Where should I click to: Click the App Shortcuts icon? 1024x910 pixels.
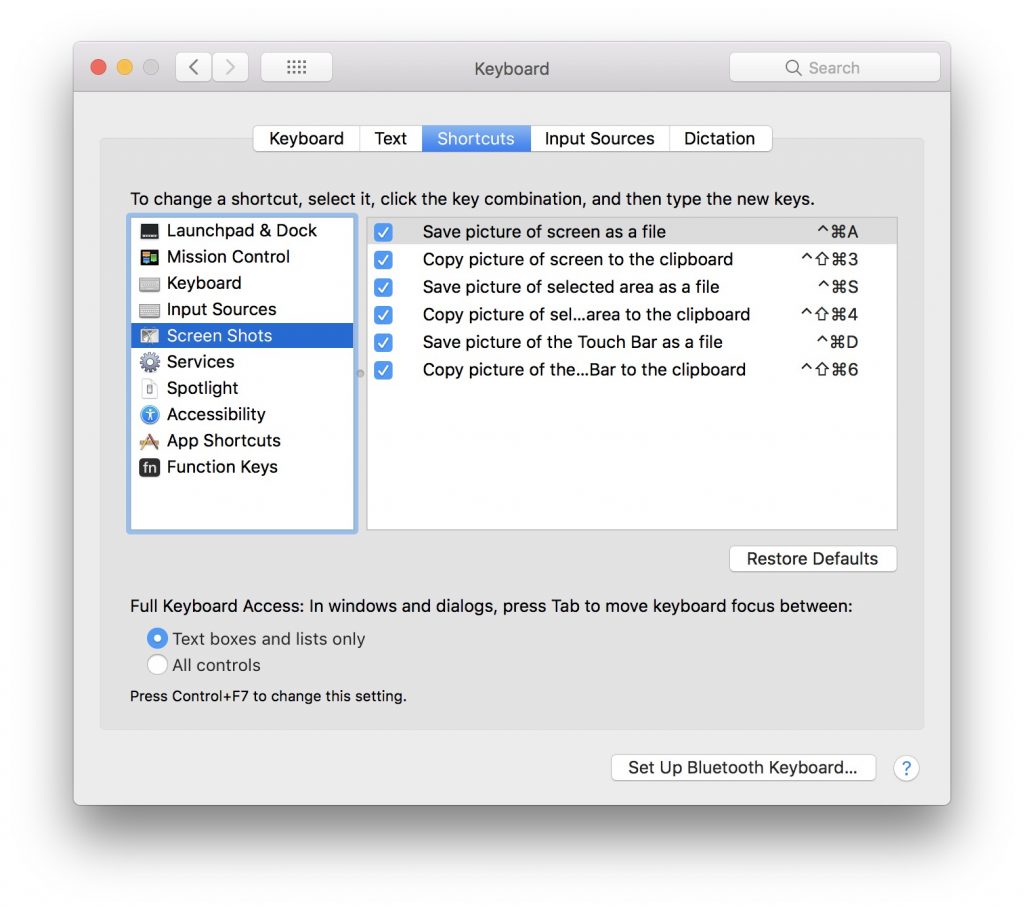(x=150, y=441)
